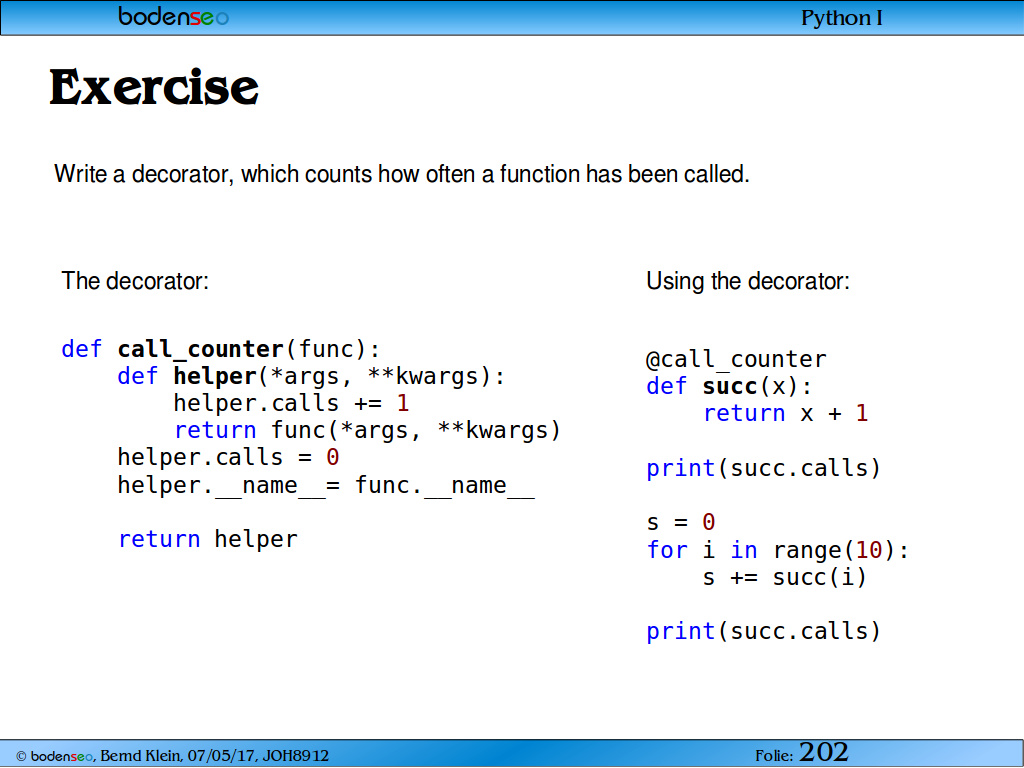The height and width of the screenshot is (768, 1024).
Task: Click the line "s += succ(i)"
Action: [x=784, y=577]
